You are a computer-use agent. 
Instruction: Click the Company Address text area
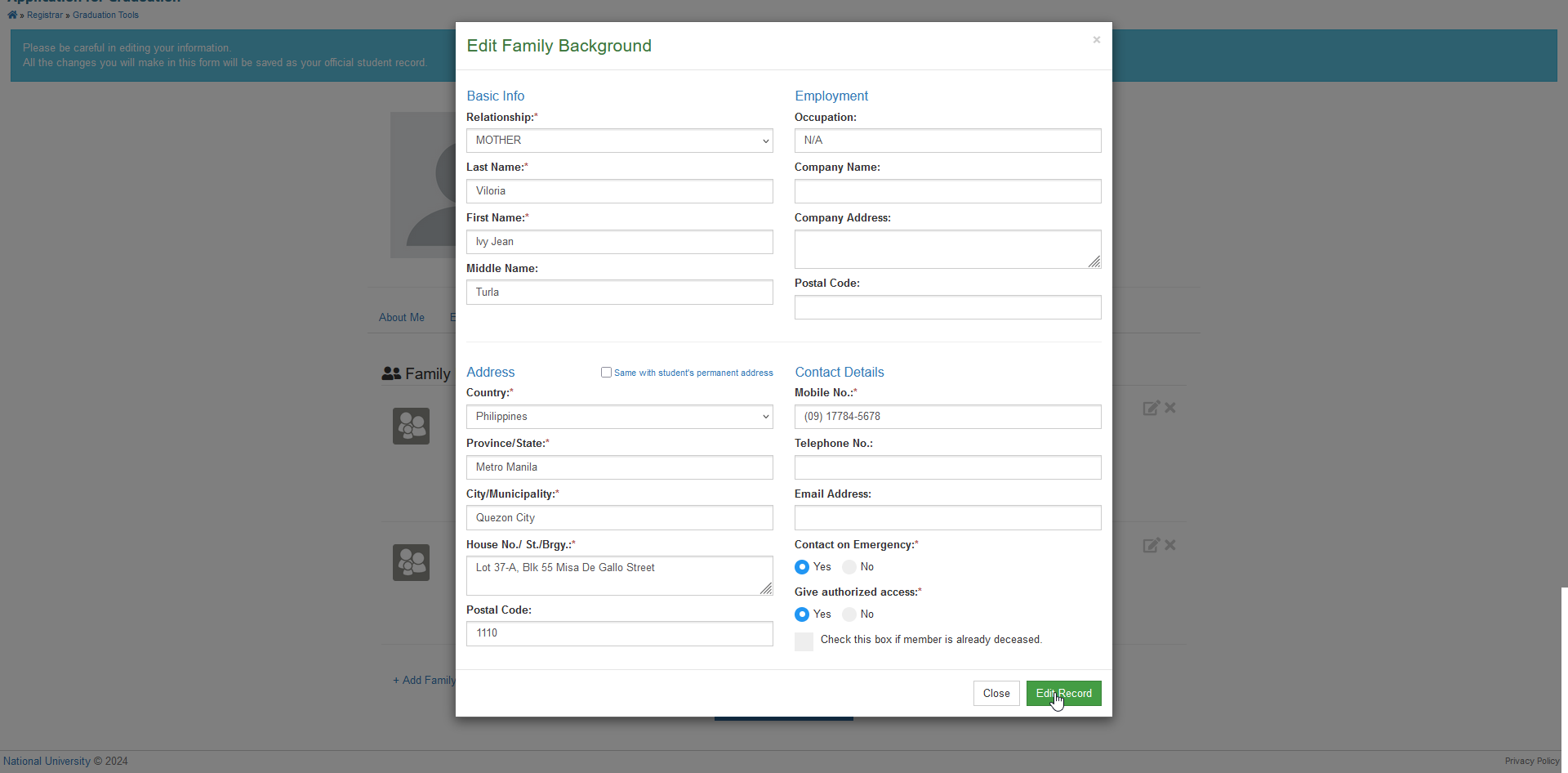tap(948, 249)
